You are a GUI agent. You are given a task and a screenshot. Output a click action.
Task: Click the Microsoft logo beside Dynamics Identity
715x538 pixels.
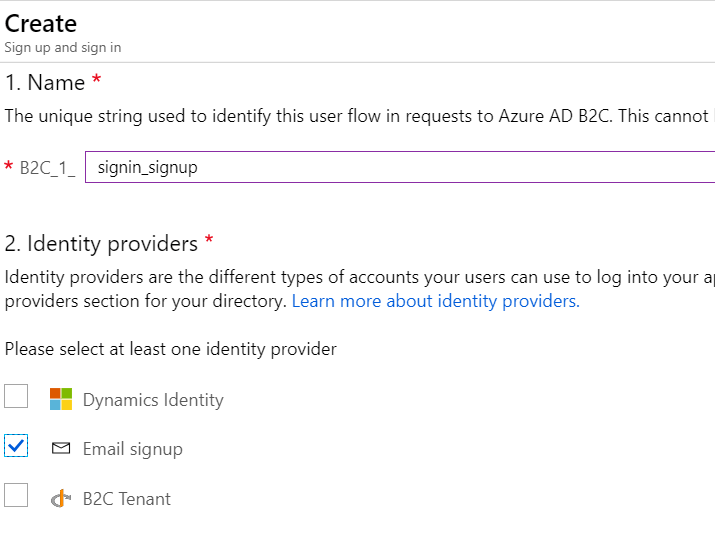pyautogui.click(x=61, y=400)
